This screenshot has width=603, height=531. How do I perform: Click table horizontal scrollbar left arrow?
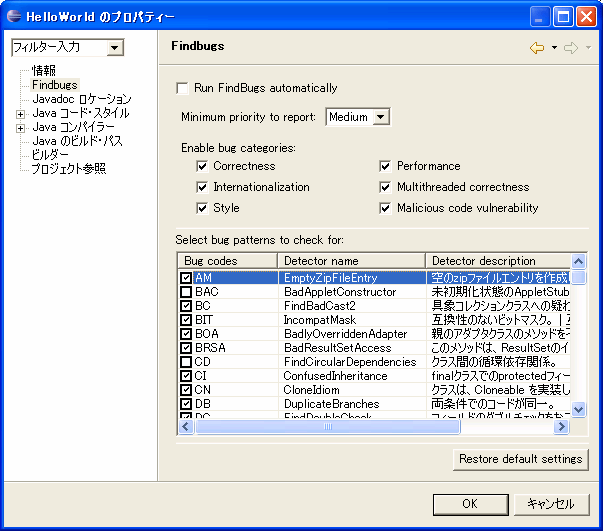click(x=186, y=426)
